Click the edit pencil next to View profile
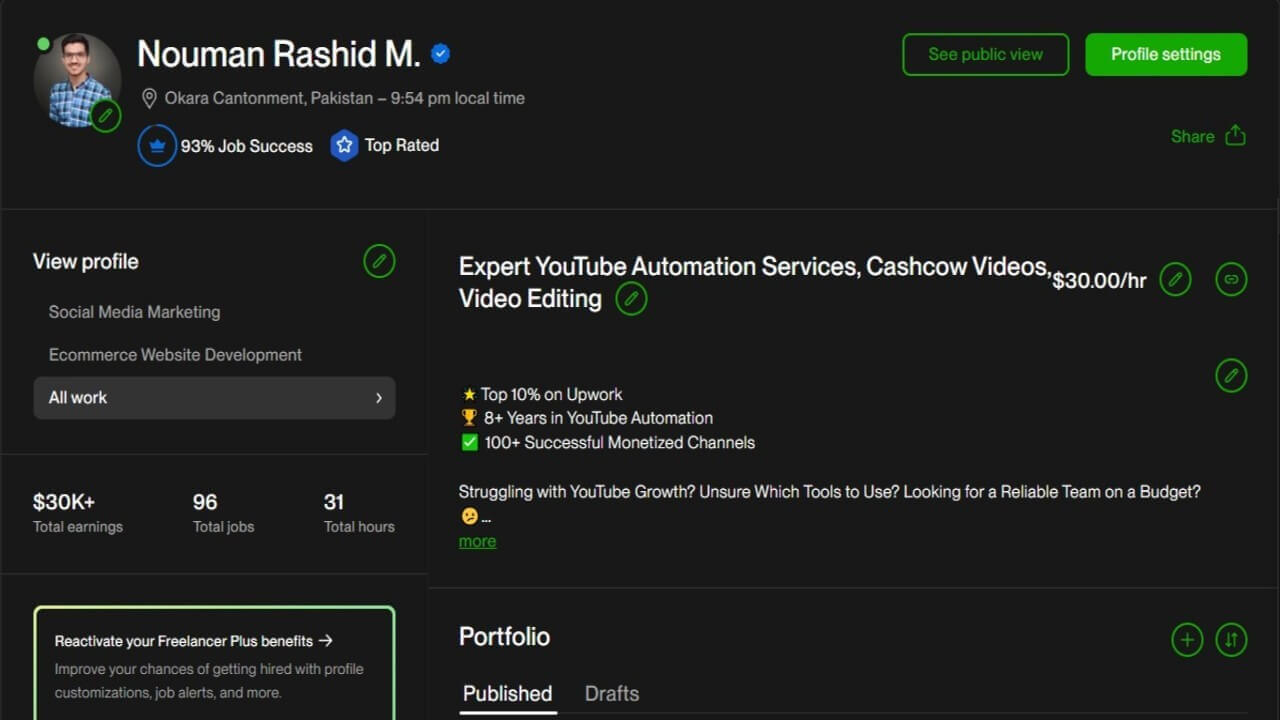The image size is (1280, 720). pyautogui.click(x=378, y=262)
